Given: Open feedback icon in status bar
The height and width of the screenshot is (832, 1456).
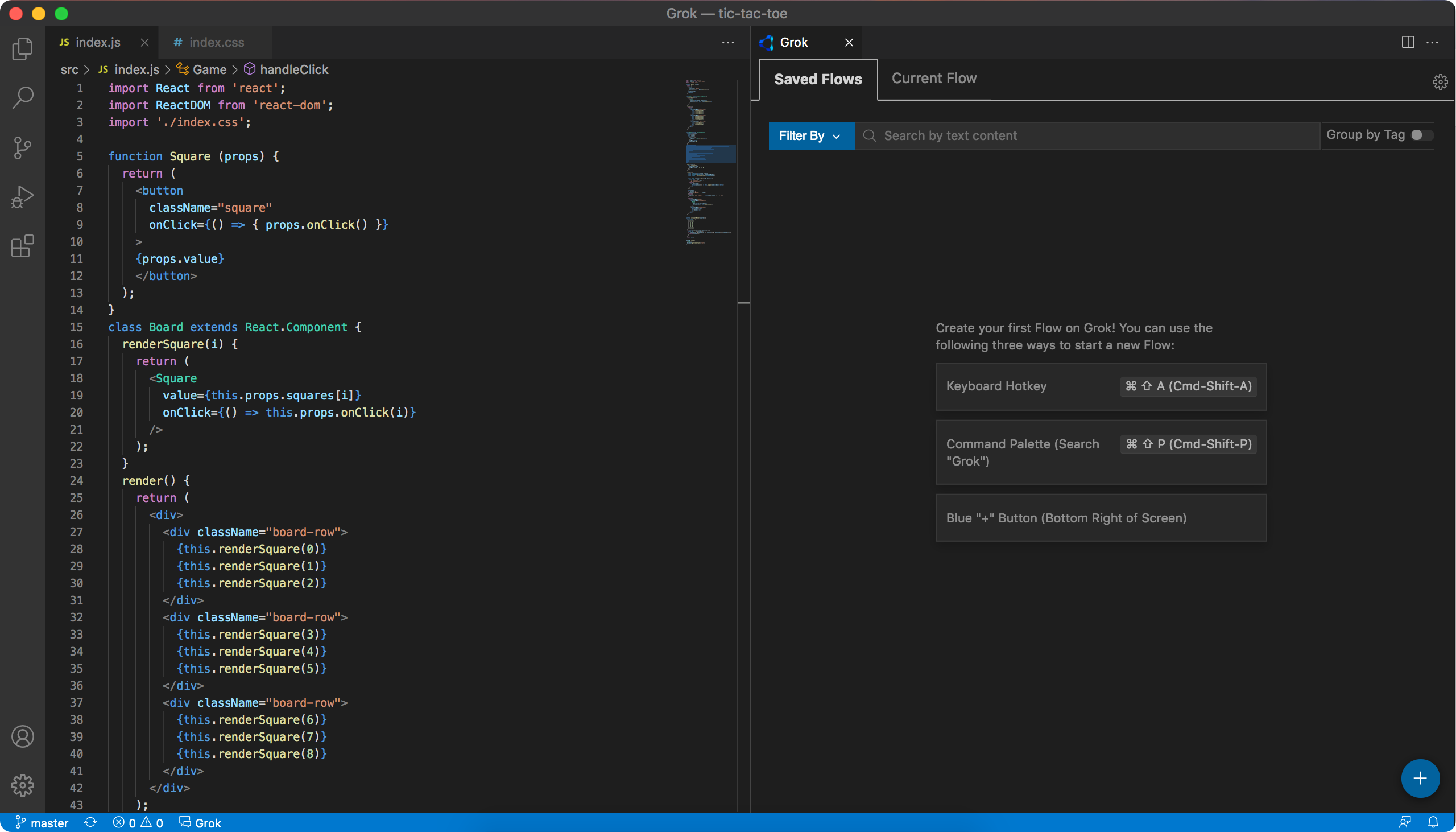Looking at the screenshot, I should [1405, 823].
